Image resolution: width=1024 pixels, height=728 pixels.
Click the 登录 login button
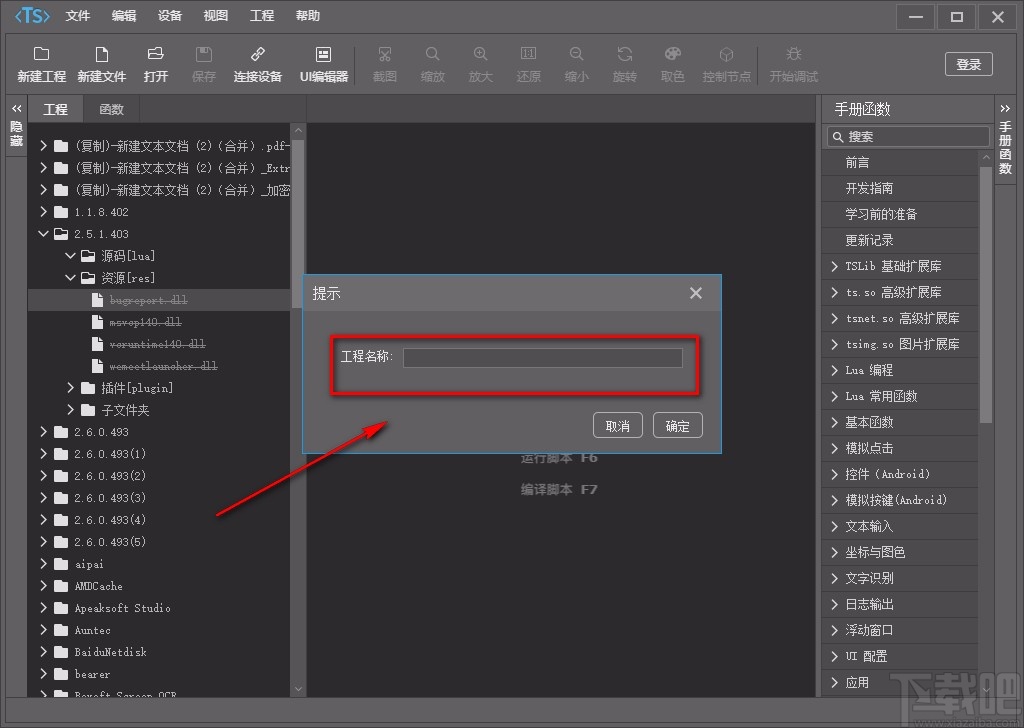968,64
